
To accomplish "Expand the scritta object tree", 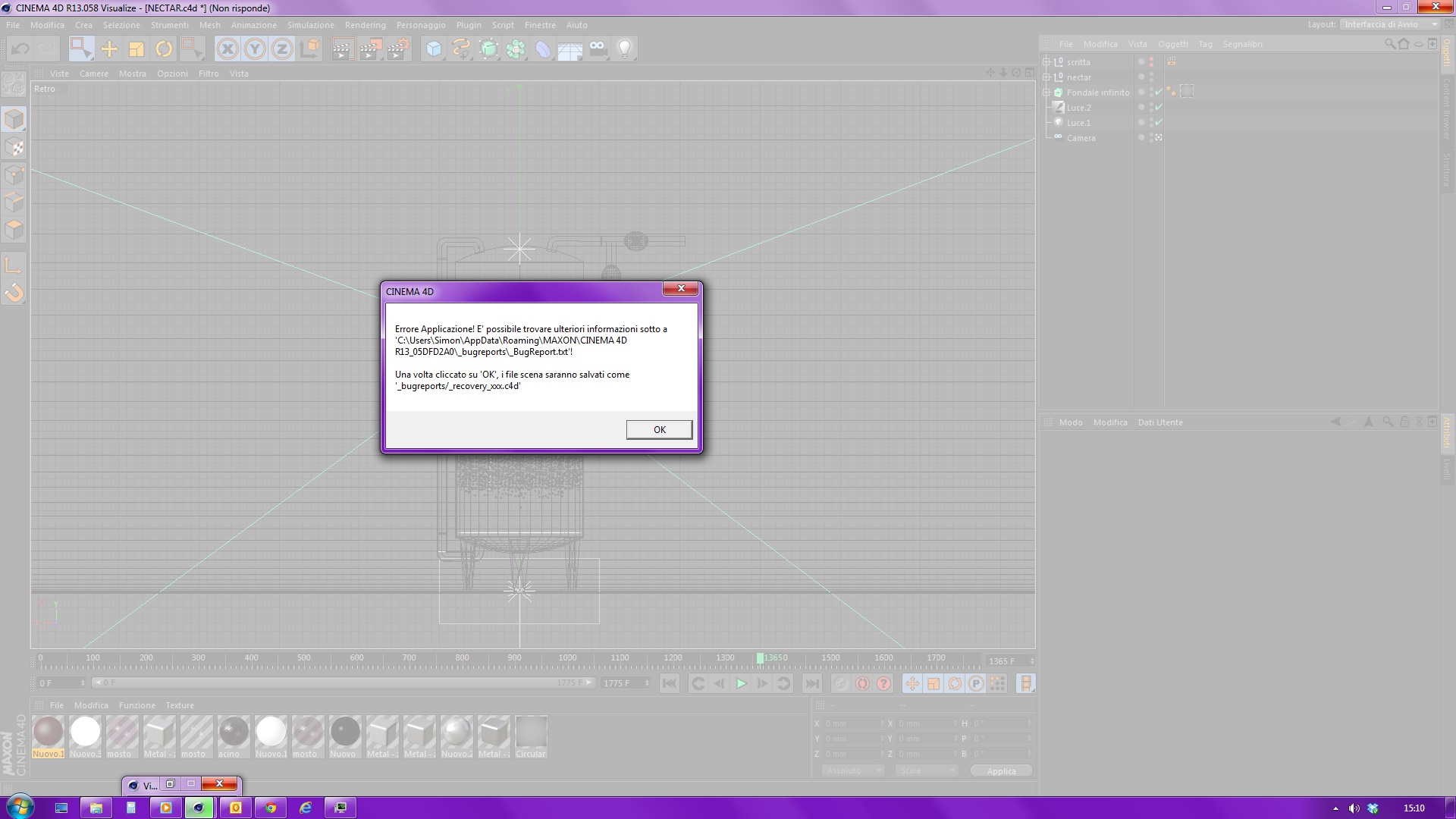I will point(1046,61).
